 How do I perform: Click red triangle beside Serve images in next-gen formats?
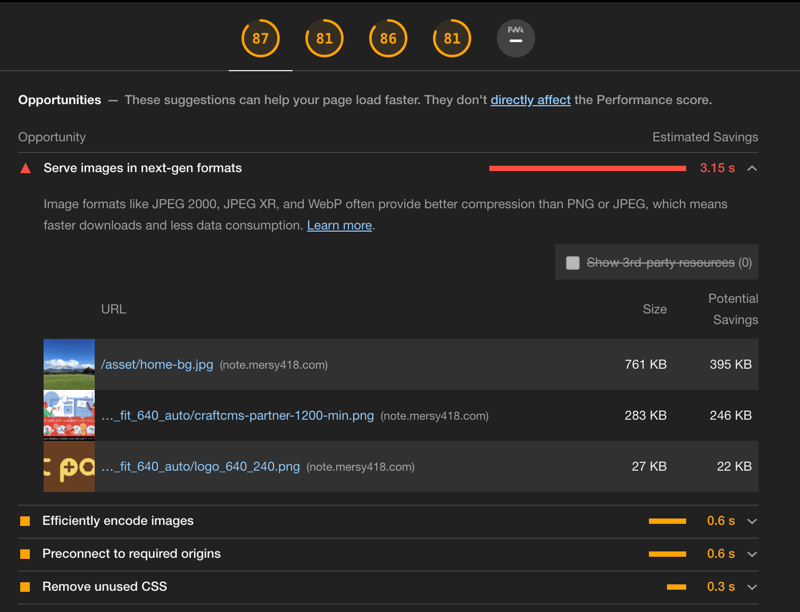pyautogui.click(x=26, y=169)
